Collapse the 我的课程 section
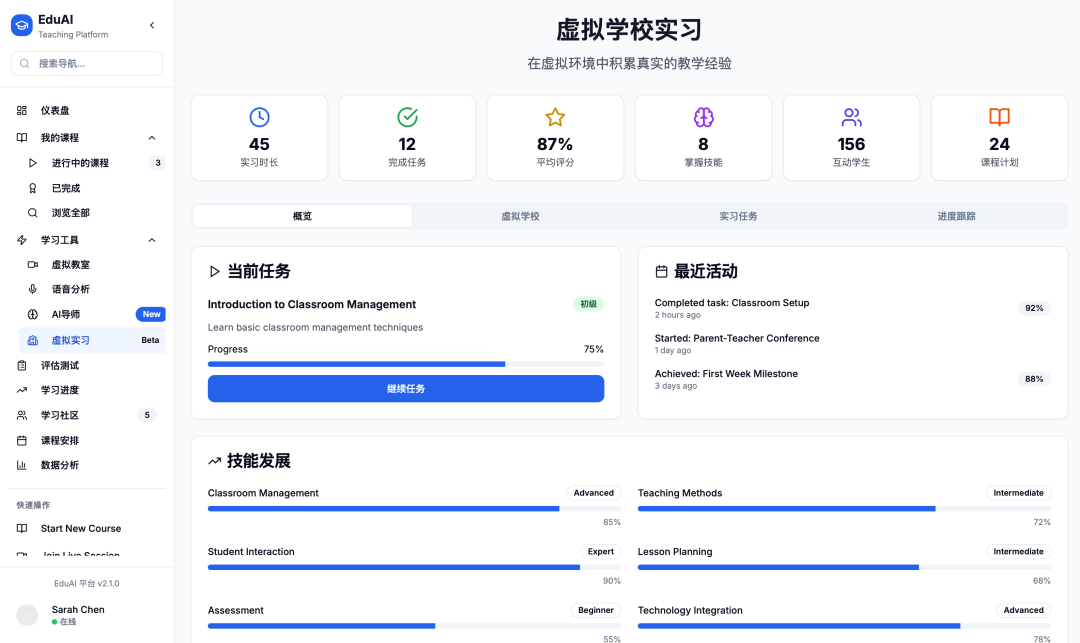The image size is (1080, 643). 152,138
